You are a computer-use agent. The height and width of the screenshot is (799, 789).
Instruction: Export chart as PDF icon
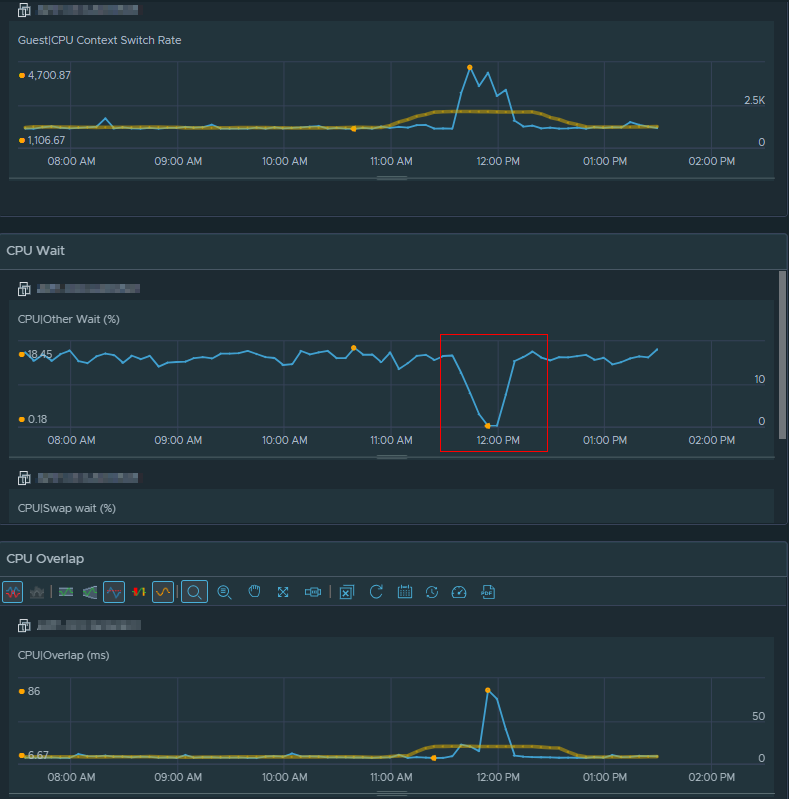tap(488, 592)
